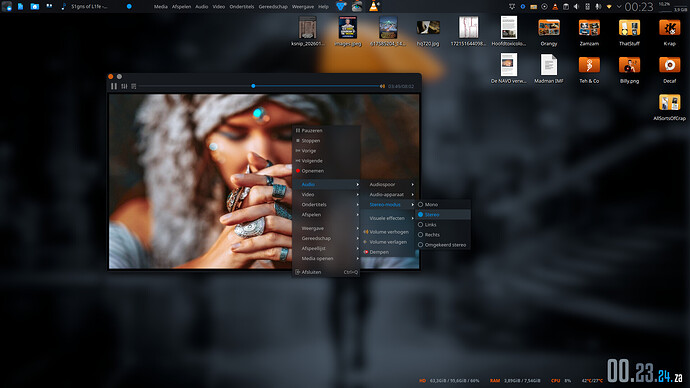Open the top-bar Afspelen menu

tap(181, 7)
